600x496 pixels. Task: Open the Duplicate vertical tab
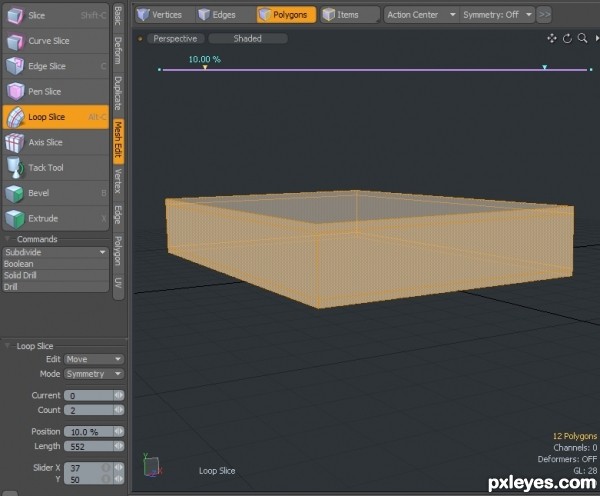[x=118, y=93]
